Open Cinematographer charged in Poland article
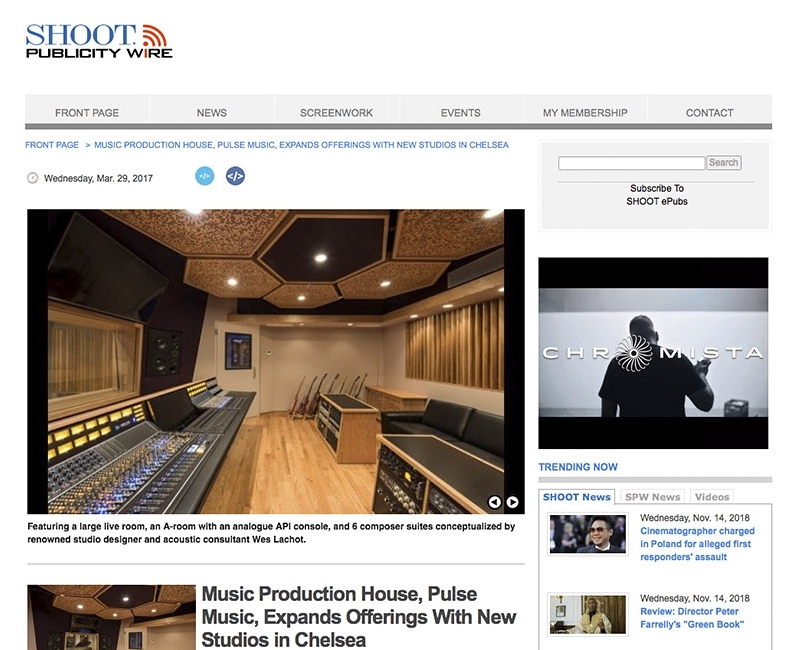Viewport: 799px width, 650px height. 697,544
